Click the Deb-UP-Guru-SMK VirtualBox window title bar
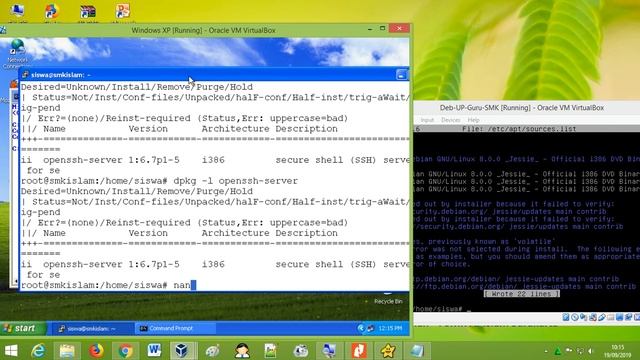Screen dimensions: 640x360 522,108
